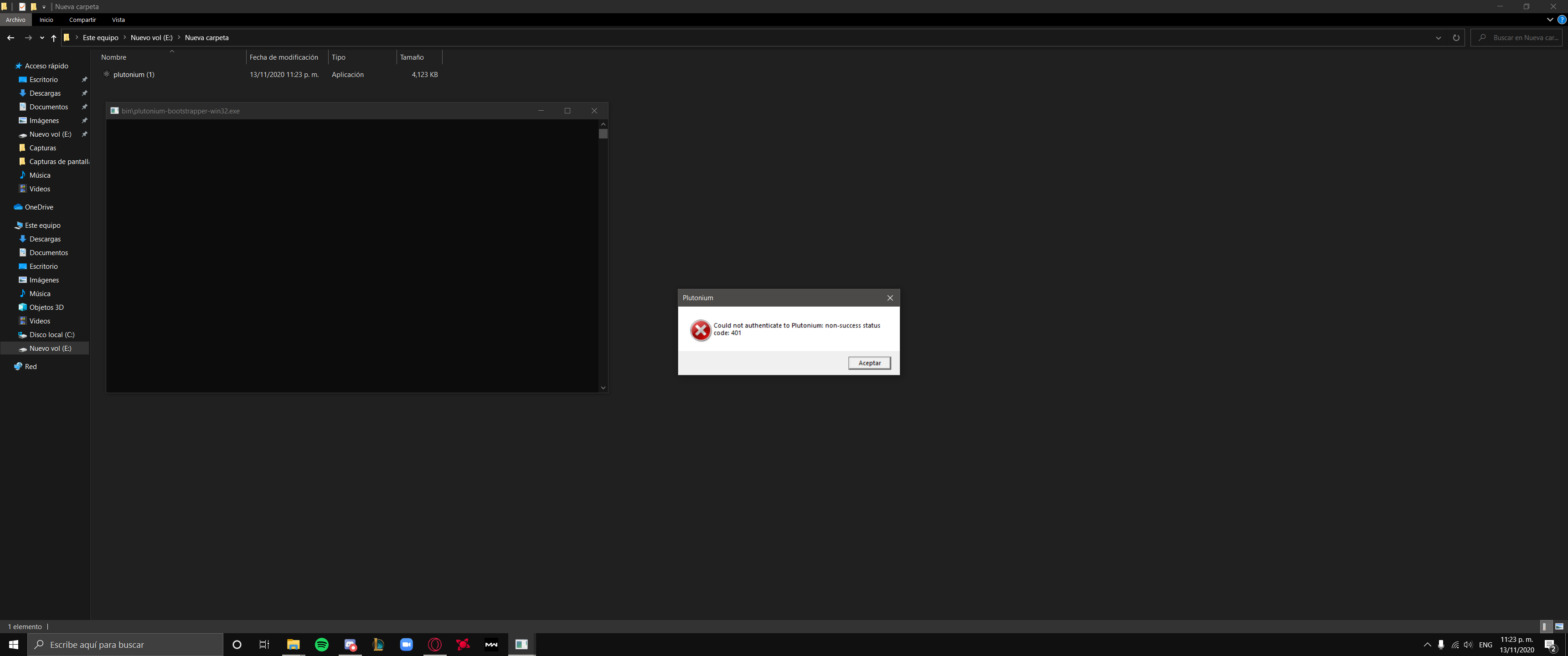
Task: Open the Zoom taskbar icon
Action: point(406,645)
